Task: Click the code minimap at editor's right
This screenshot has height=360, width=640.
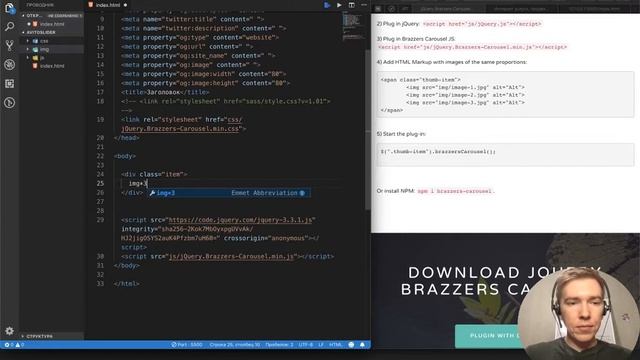Action: (353, 27)
